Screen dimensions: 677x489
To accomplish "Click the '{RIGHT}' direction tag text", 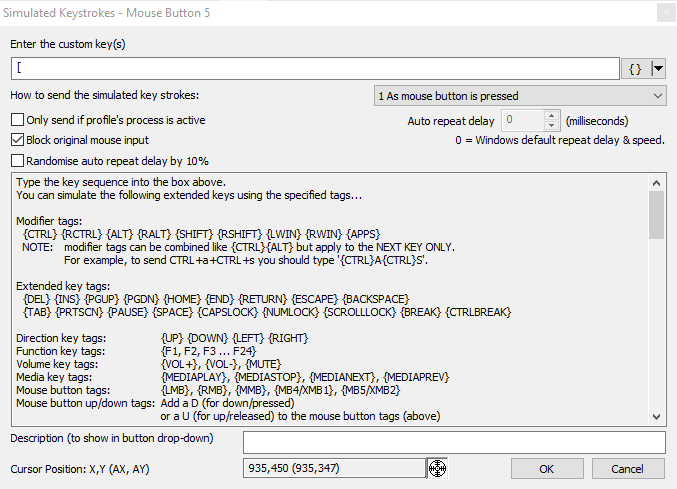I will pyautogui.click(x=288, y=338).
